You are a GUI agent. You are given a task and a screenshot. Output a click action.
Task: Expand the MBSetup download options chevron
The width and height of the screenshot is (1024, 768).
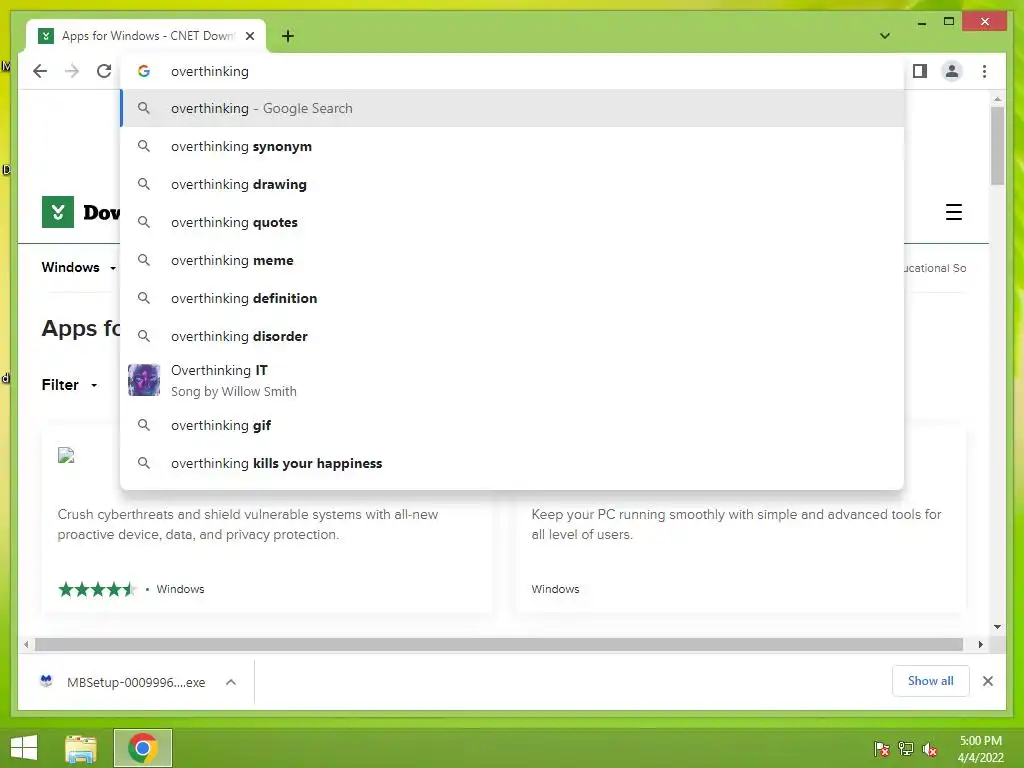coord(231,682)
